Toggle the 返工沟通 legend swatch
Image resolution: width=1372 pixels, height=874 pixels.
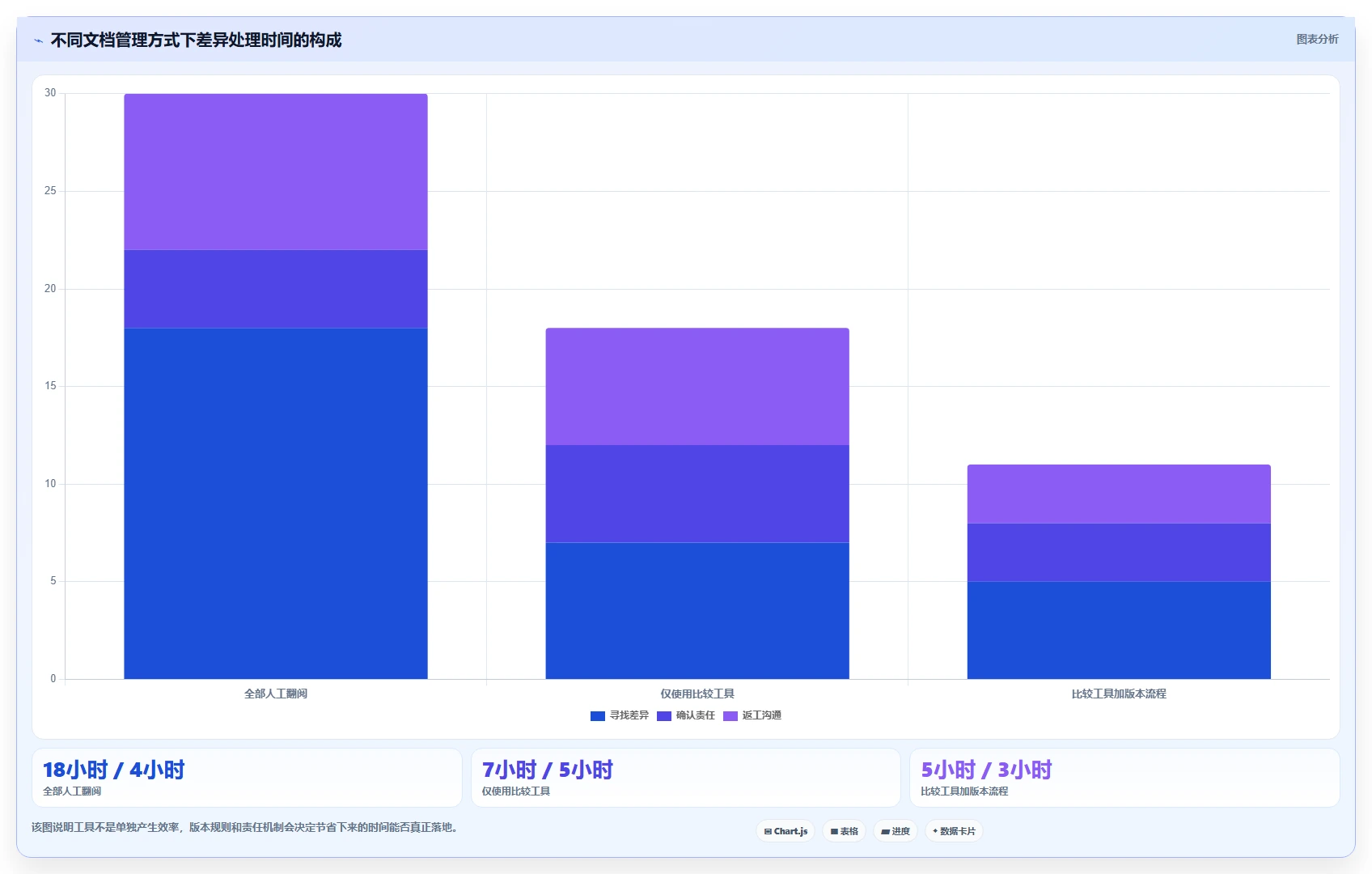[x=730, y=715]
